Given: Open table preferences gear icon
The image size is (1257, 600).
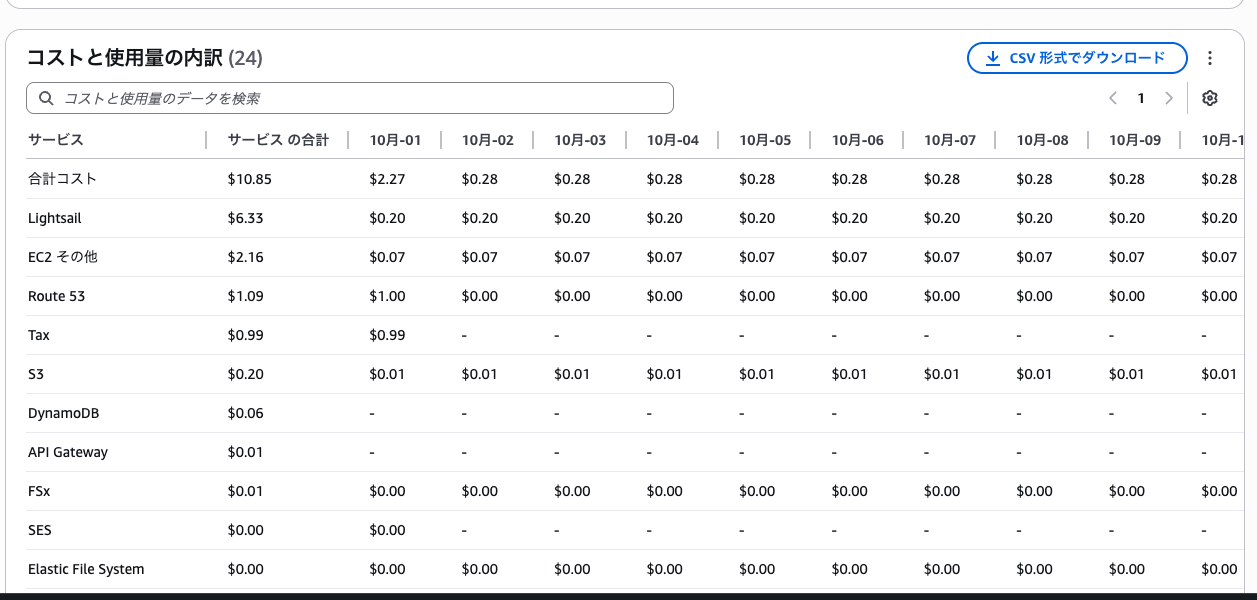Looking at the screenshot, I should (1209, 98).
